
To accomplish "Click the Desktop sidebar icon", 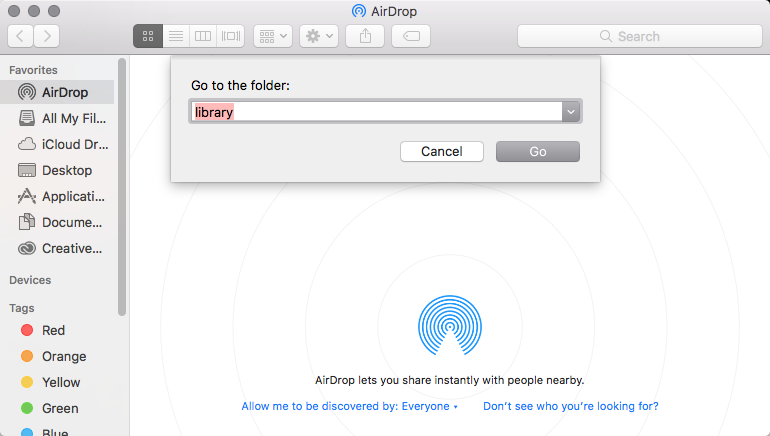I will click(x=27, y=170).
